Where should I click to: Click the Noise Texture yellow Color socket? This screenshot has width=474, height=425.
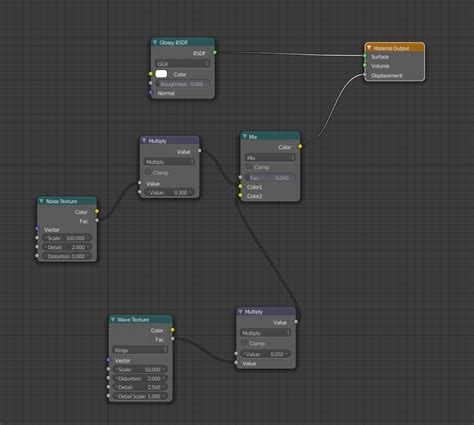(x=97, y=211)
